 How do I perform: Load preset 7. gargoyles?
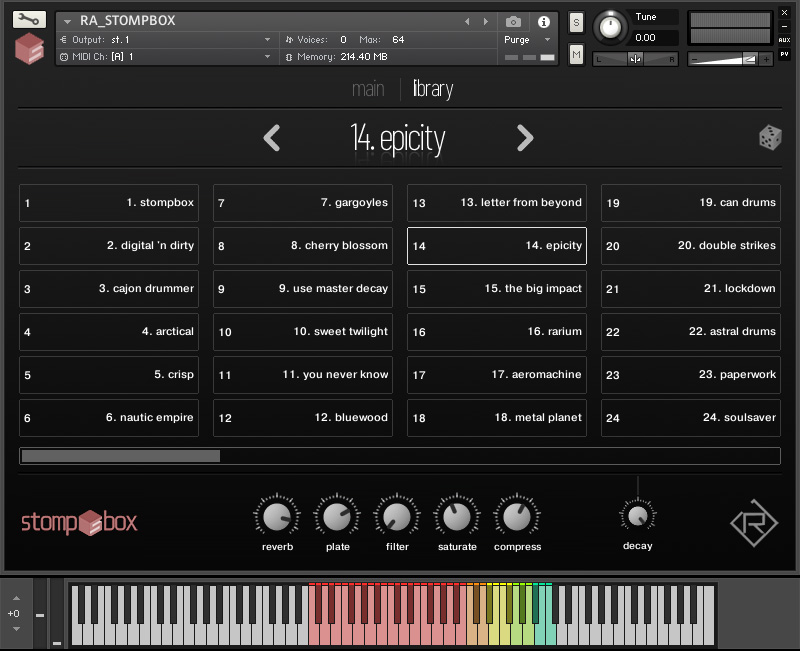(x=303, y=203)
